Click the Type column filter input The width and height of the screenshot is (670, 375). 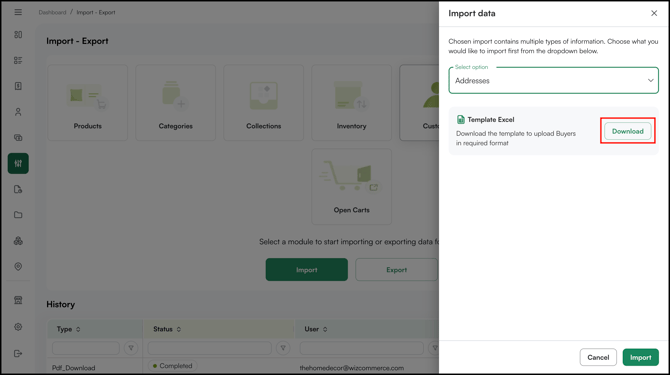click(x=86, y=348)
